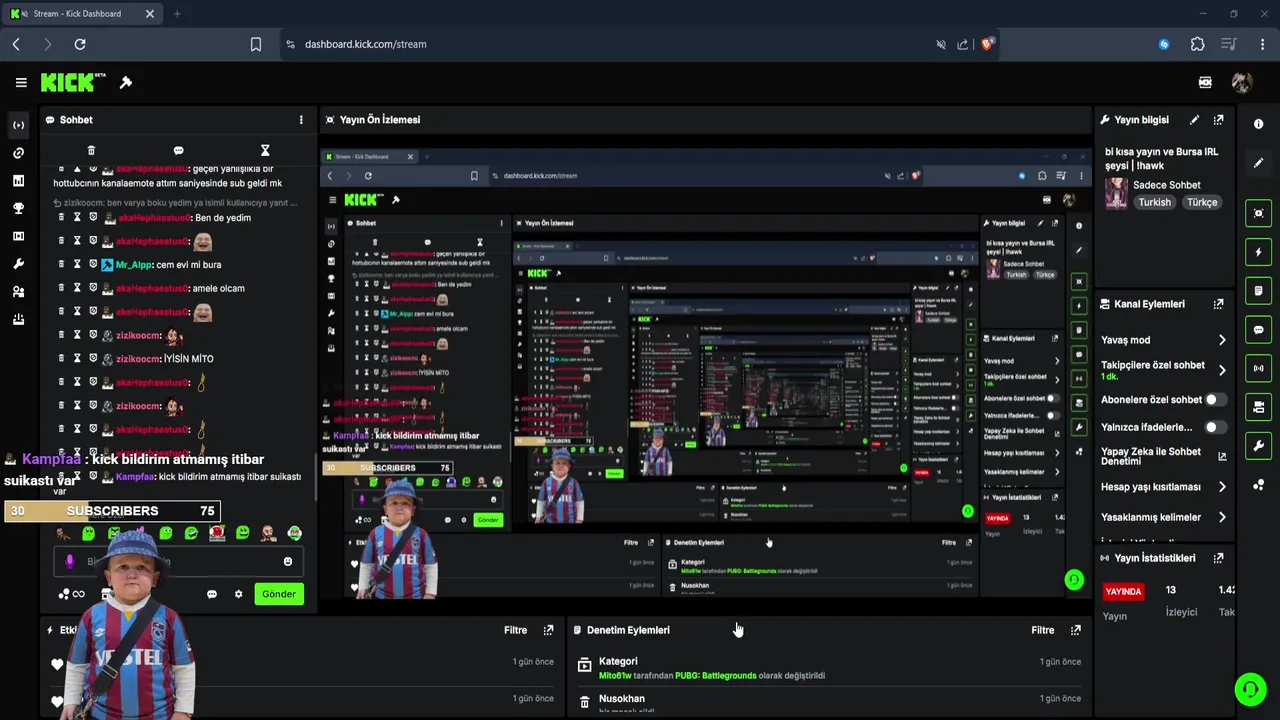The width and height of the screenshot is (1280, 720).
Task: Pop out the Yayın bilgisi panel
Action: pyautogui.click(x=1218, y=120)
